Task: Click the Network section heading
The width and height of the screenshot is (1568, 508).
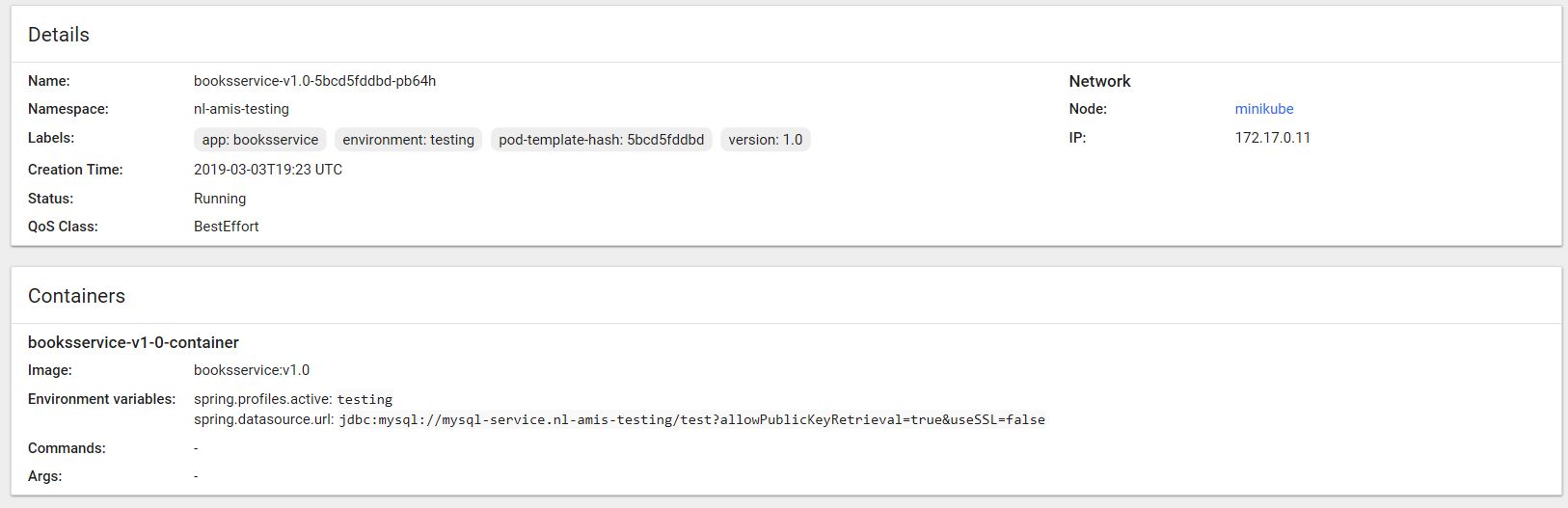Action: coord(1099,81)
